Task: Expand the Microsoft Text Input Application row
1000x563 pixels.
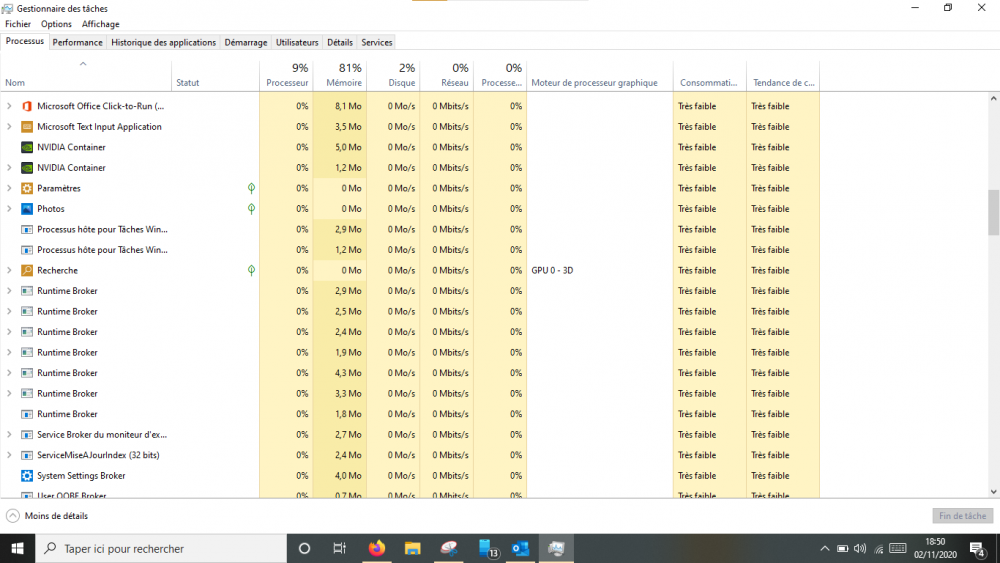Action: tap(10, 127)
